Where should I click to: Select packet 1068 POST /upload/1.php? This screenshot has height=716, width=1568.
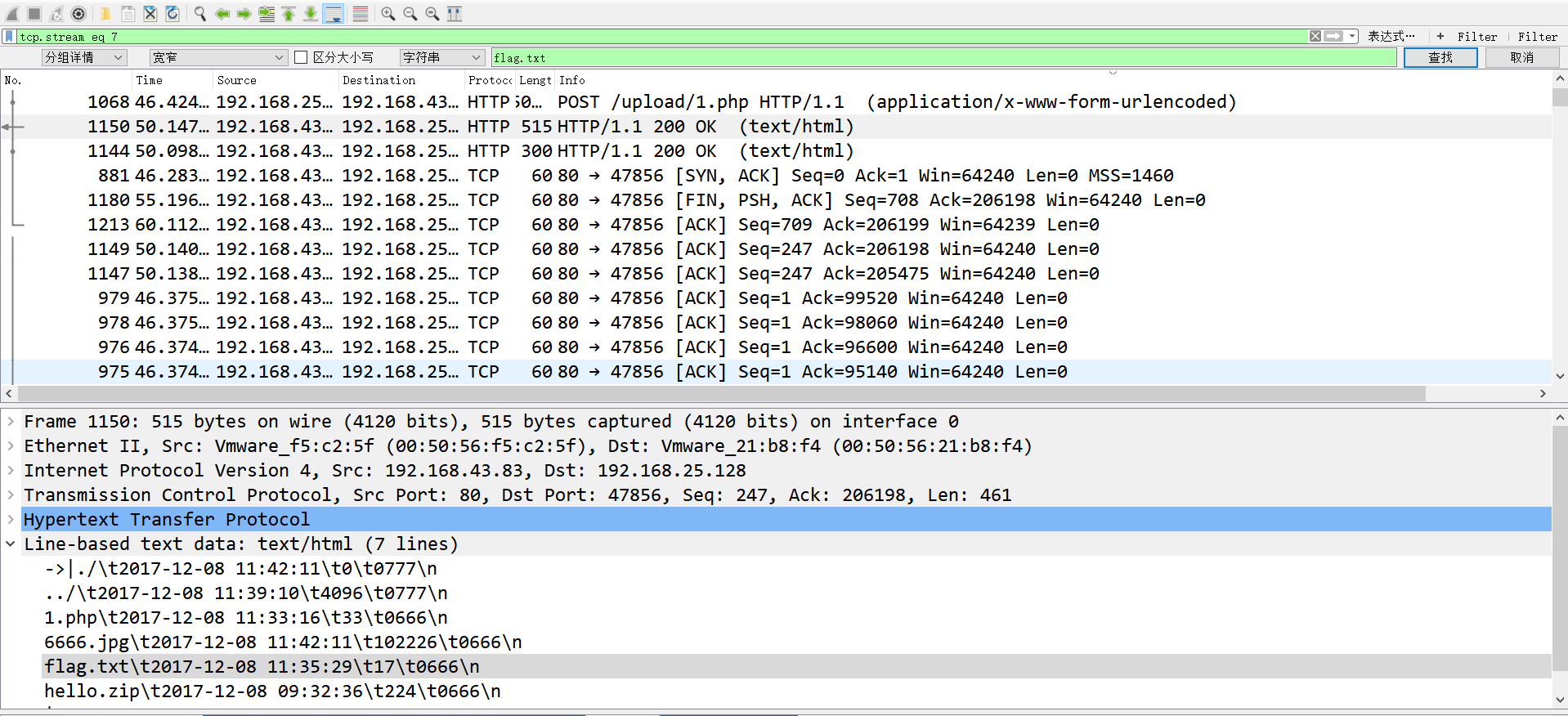click(x=777, y=102)
